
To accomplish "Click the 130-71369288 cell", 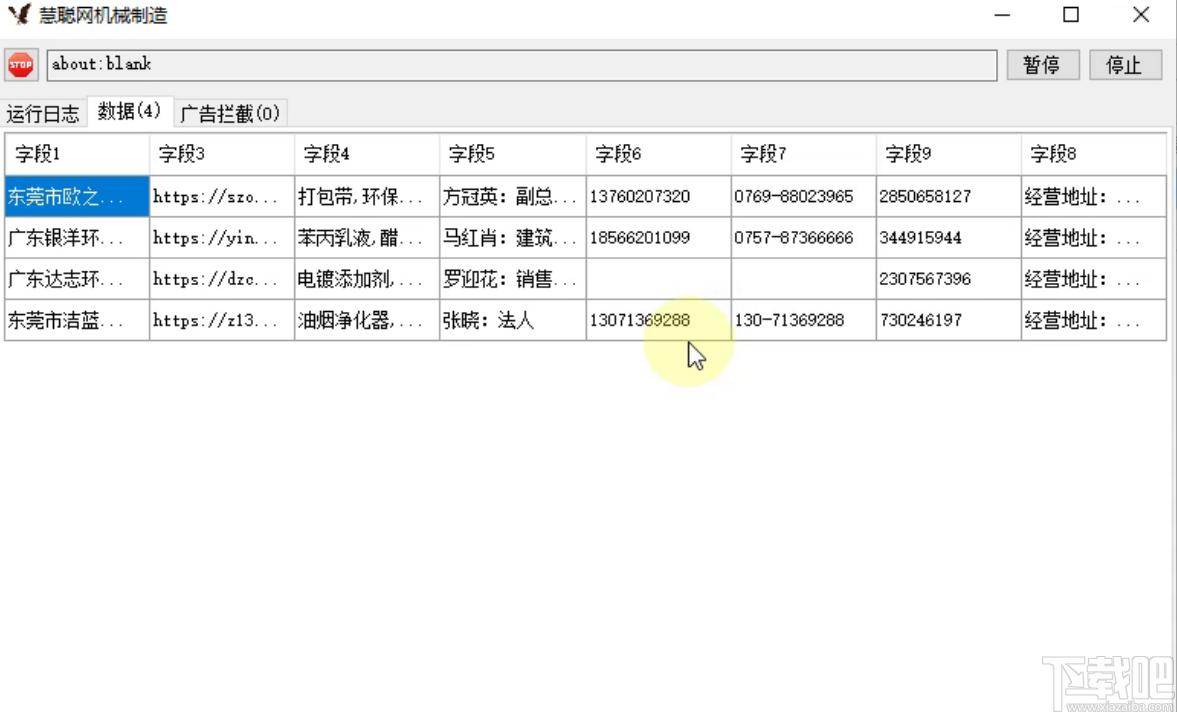I will click(x=804, y=320).
